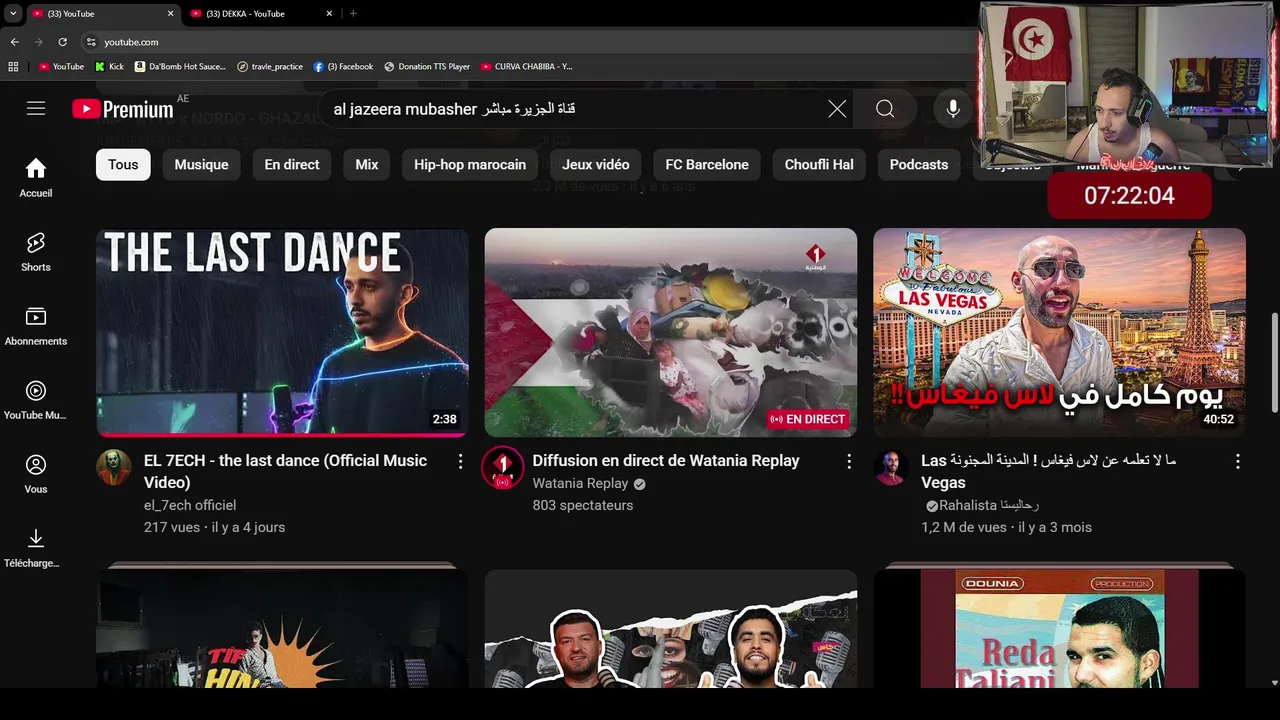
Task: Open the Kick bookmark
Action: [110, 67]
